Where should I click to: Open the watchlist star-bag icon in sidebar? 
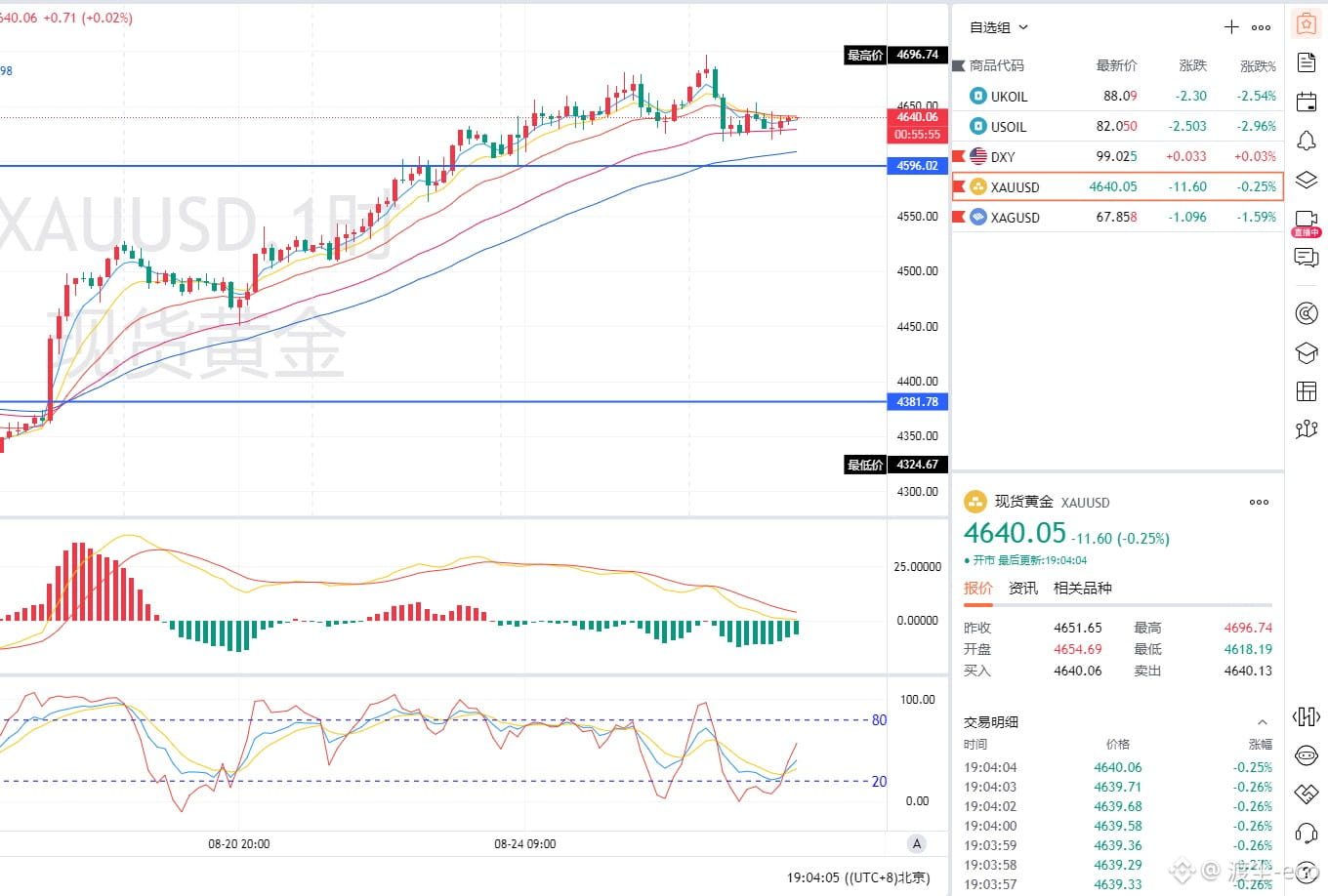tap(1307, 24)
